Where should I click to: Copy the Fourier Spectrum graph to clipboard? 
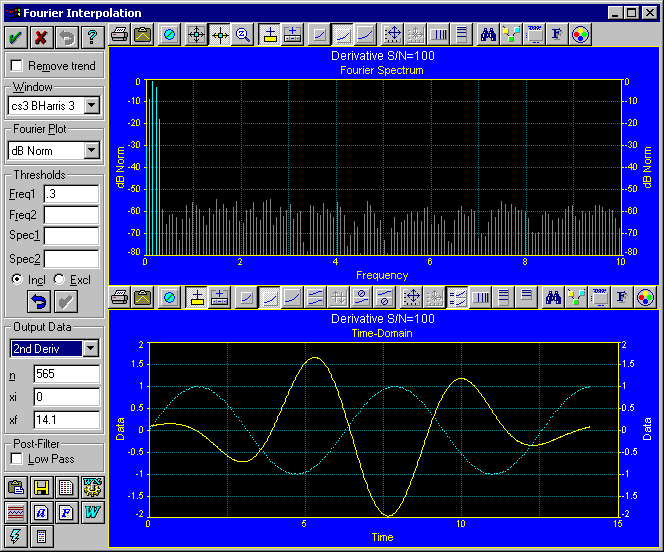[143, 34]
